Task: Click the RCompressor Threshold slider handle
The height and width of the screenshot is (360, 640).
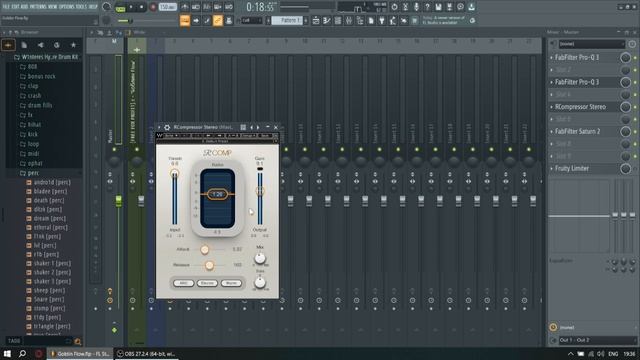Action: (174, 173)
